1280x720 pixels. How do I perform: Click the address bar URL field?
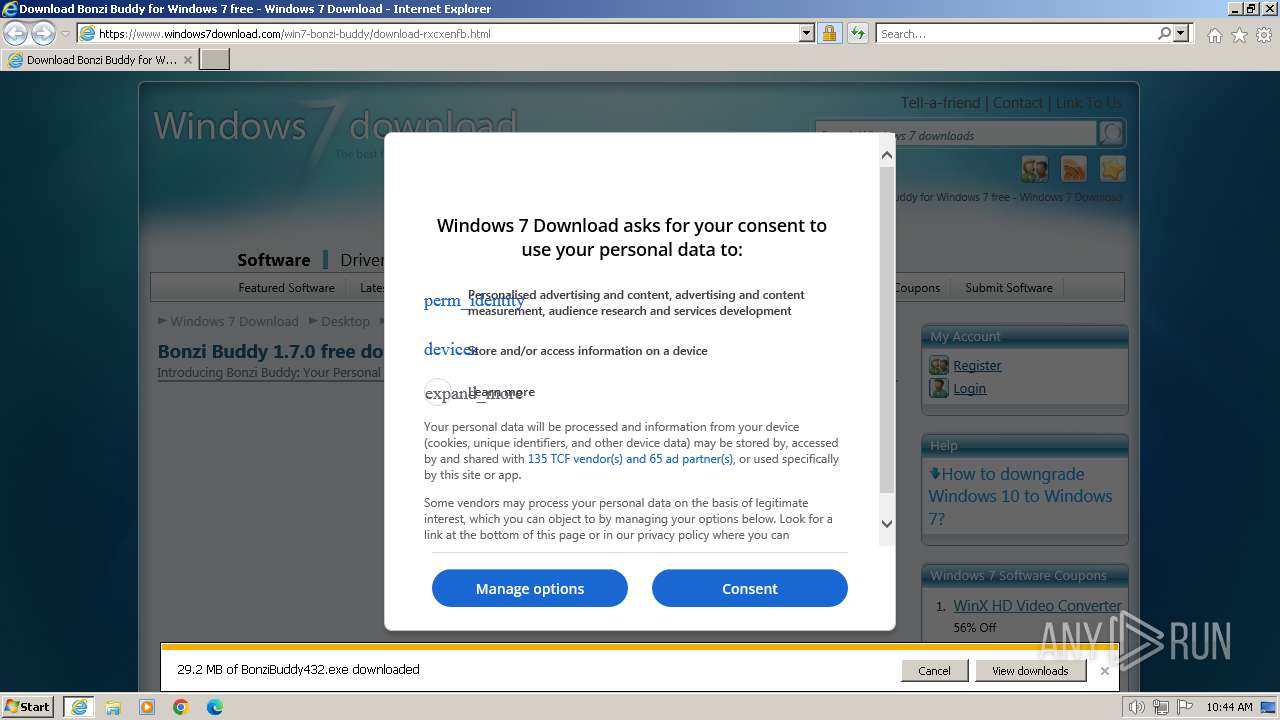445,33
